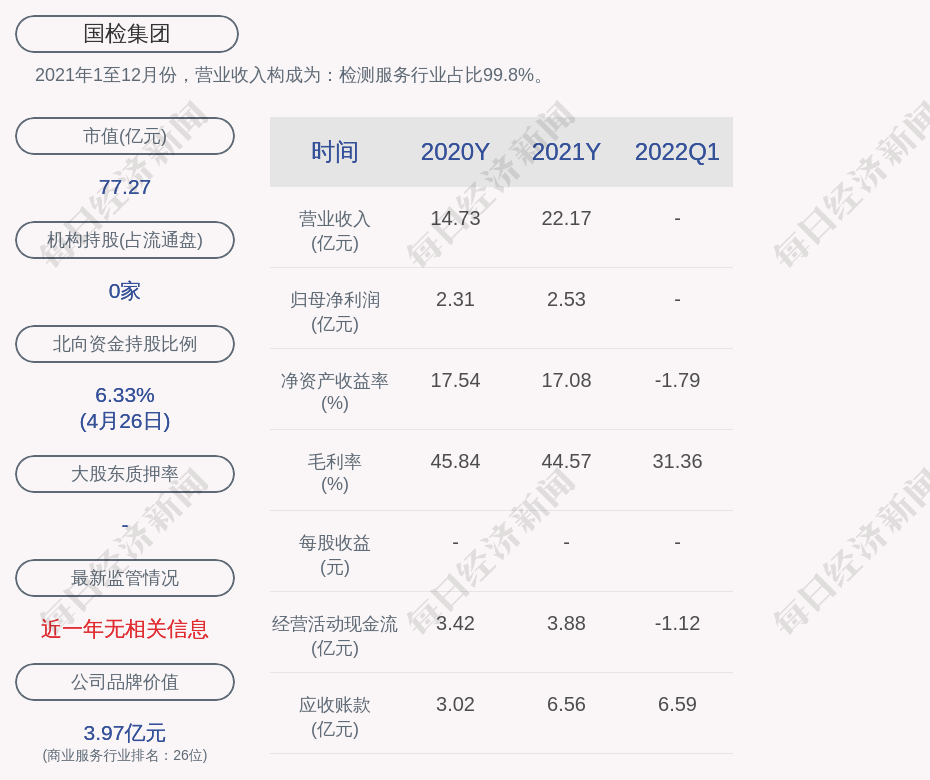Click the red text 近一年无相关信息
The height and width of the screenshot is (780, 930).
[x=125, y=629]
